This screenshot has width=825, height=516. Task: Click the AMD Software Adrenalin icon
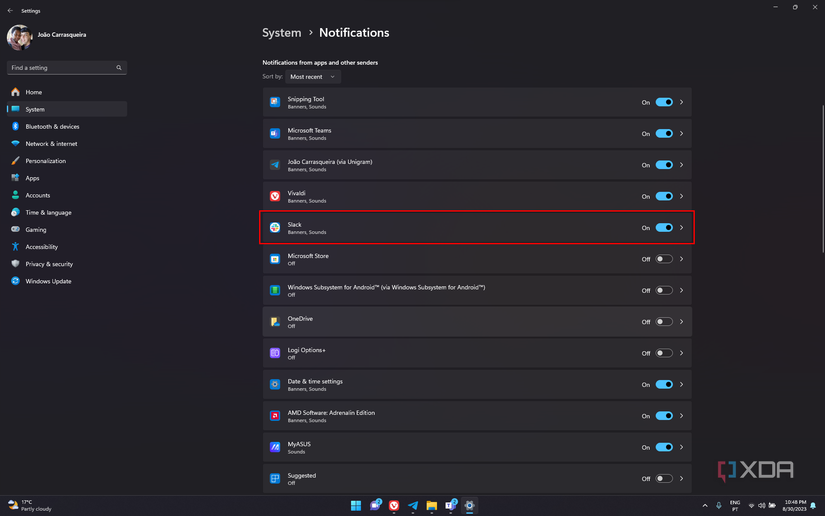point(275,416)
